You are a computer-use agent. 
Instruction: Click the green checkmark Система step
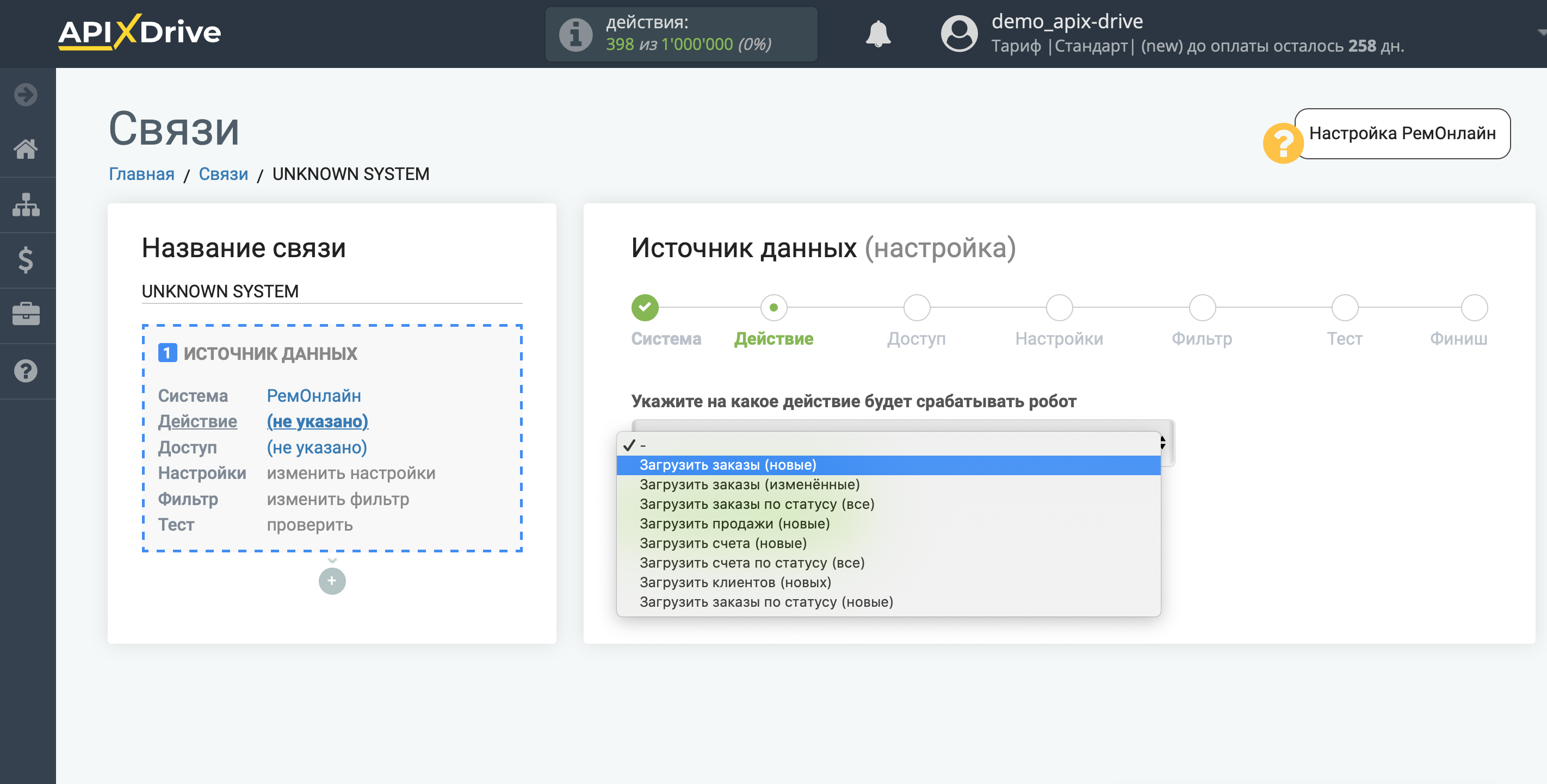click(645, 307)
